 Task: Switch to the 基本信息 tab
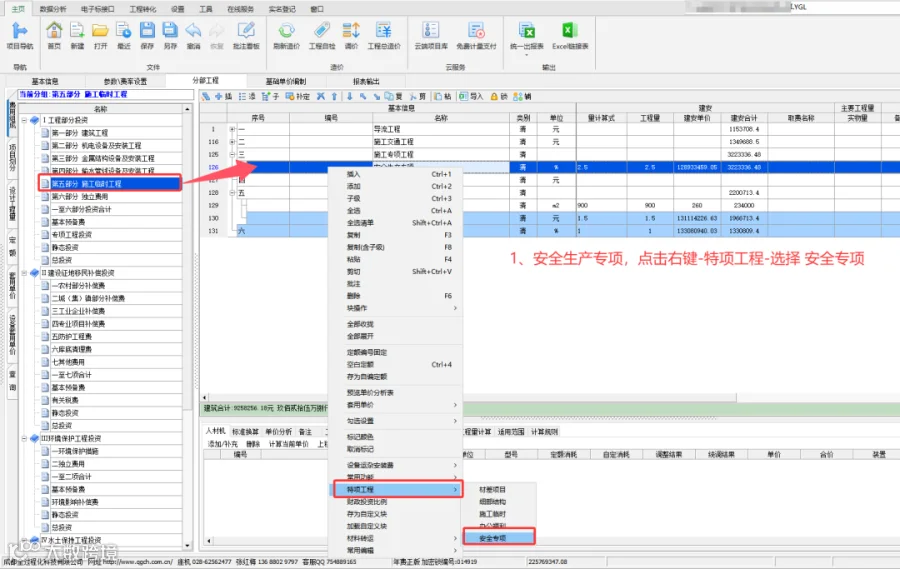[x=45, y=82]
